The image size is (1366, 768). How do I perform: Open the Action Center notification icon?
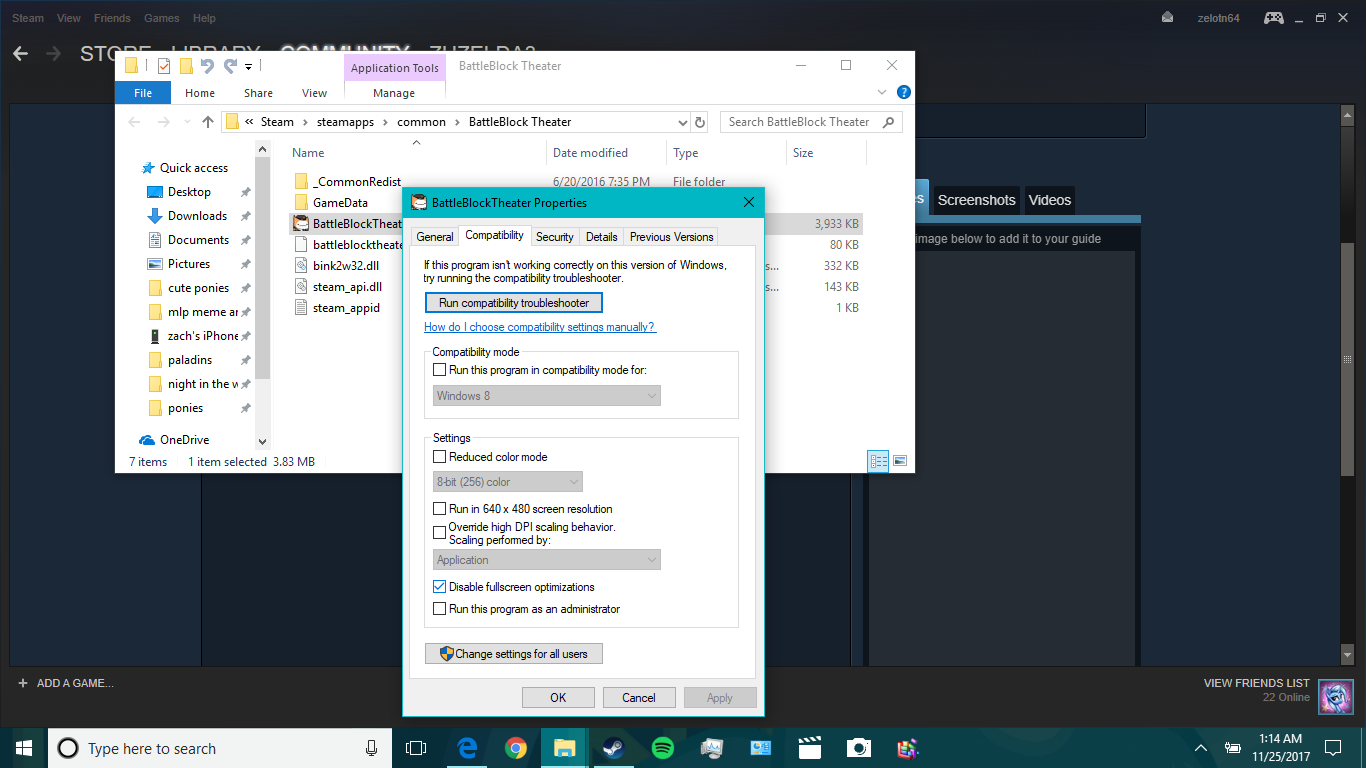click(x=1333, y=748)
